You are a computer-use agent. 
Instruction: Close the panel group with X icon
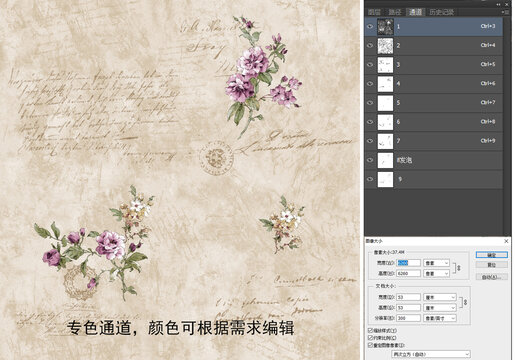click(508, 5)
